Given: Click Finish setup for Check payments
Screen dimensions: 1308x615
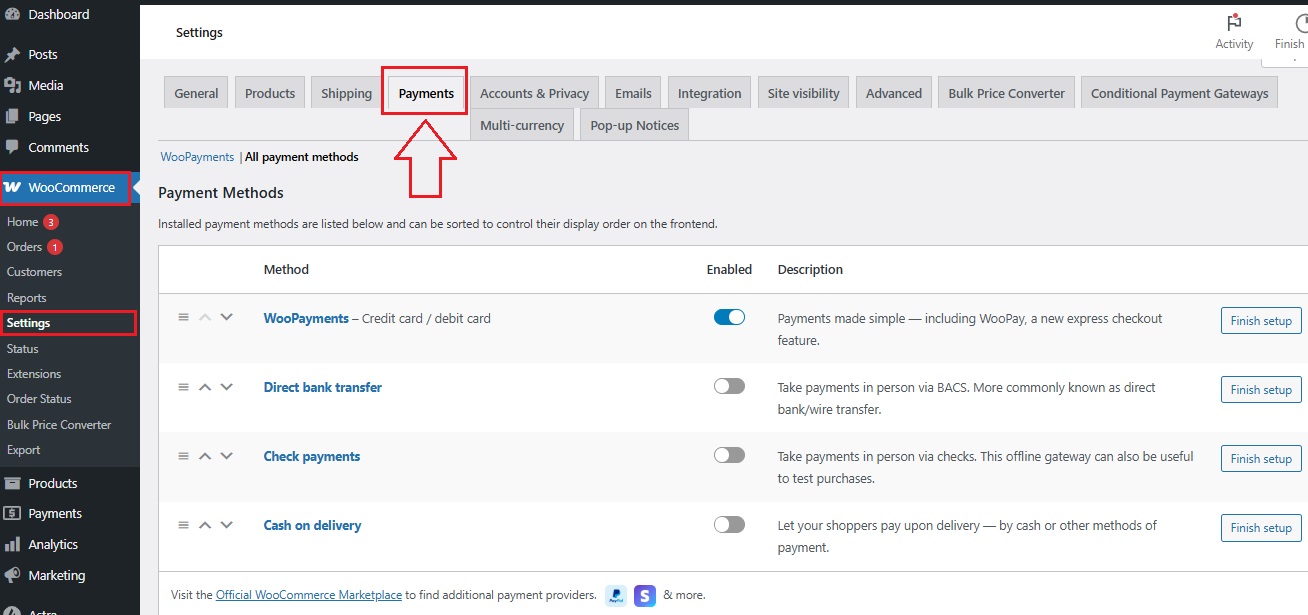Looking at the screenshot, I should tap(1261, 459).
